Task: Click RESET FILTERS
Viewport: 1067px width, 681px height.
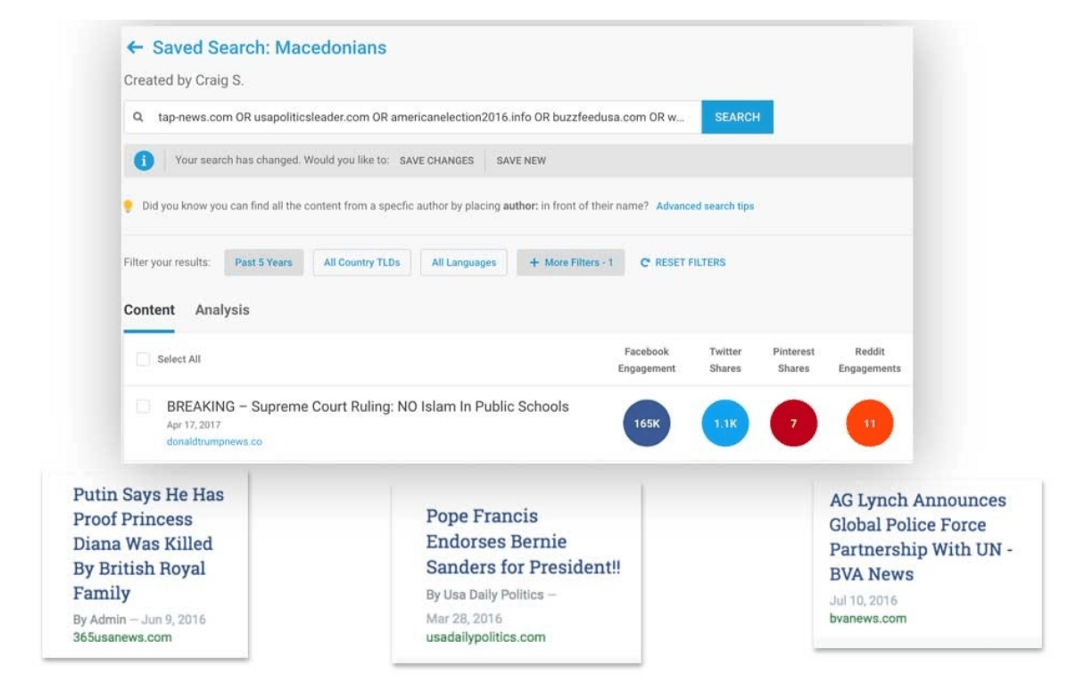Action: click(690, 263)
